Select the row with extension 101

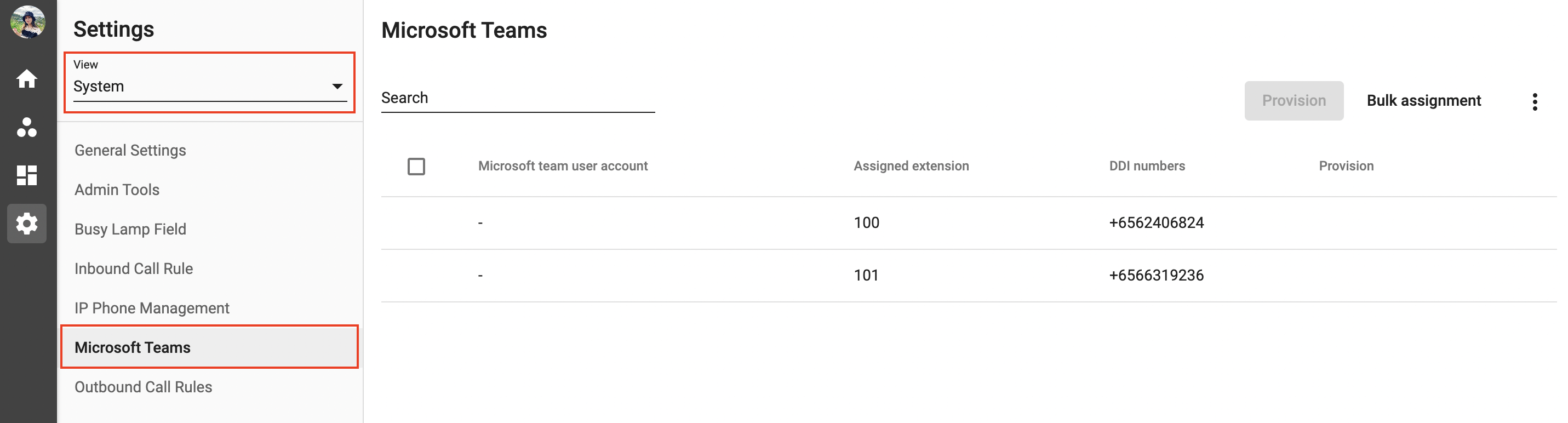pos(865,276)
